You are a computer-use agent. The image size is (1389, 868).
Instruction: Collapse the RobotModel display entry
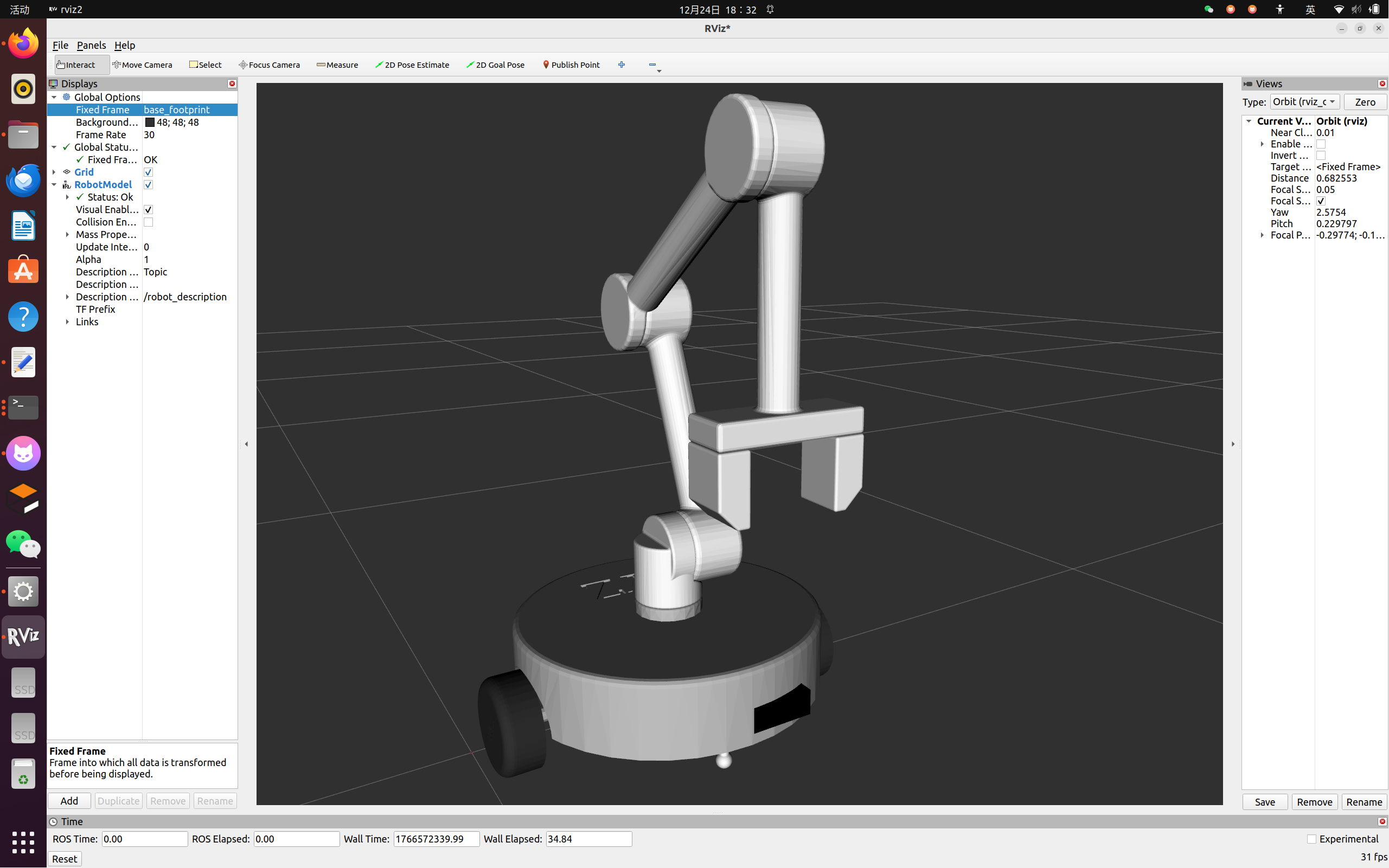[x=54, y=185]
